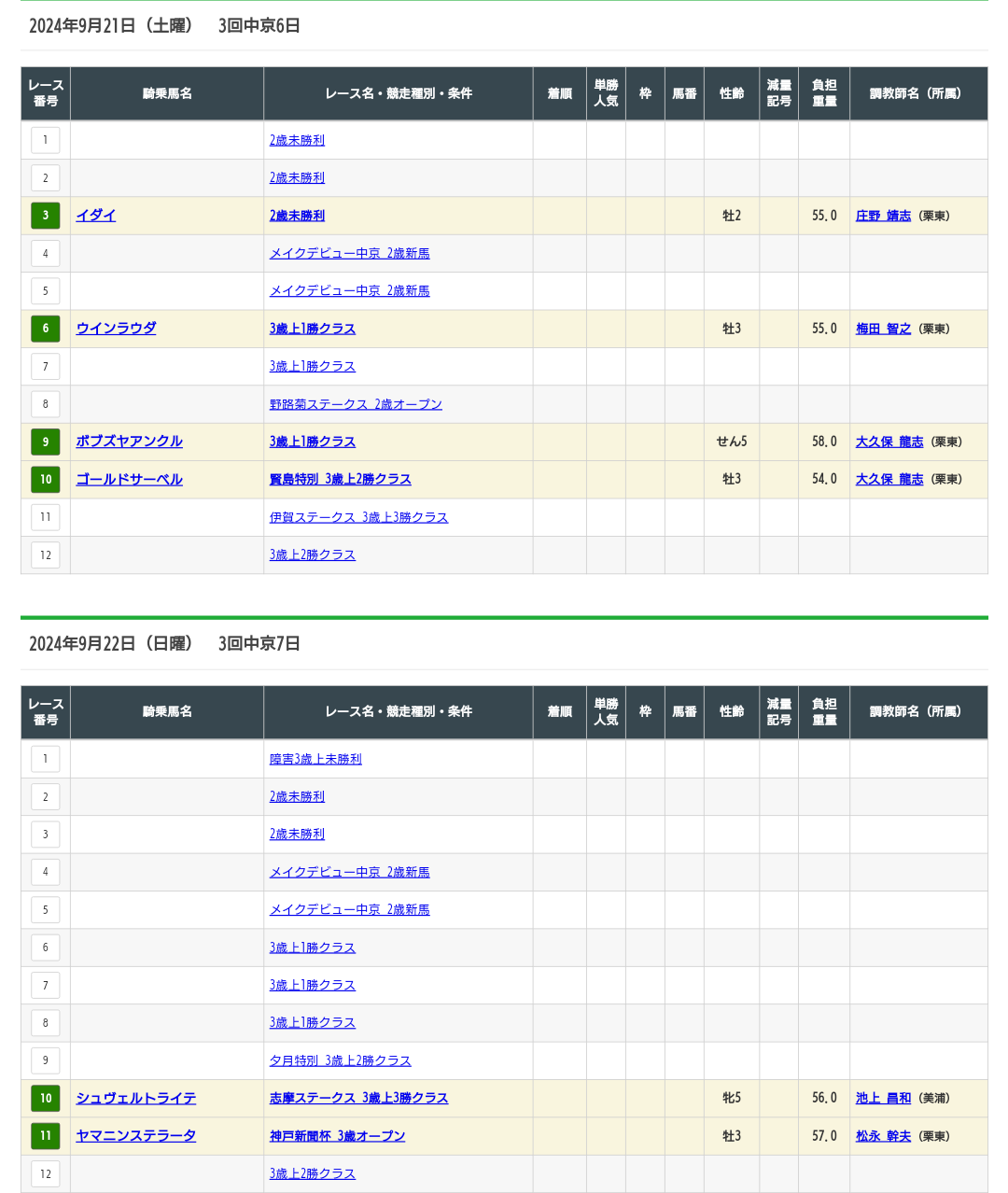Open race 2 2歳未勝利 on September 22

coord(297,796)
